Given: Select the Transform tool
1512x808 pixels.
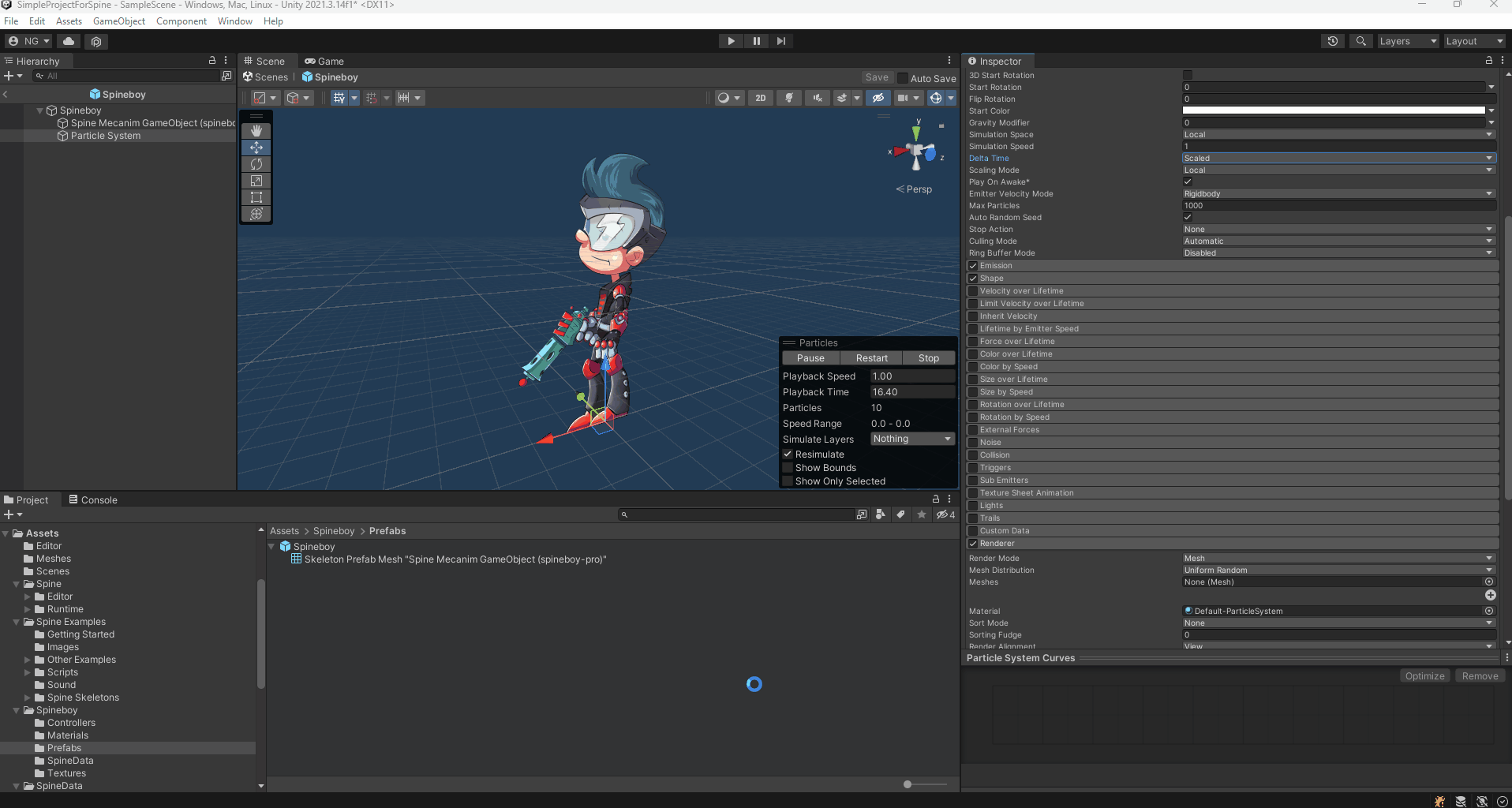Looking at the screenshot, I should point(256,214).
